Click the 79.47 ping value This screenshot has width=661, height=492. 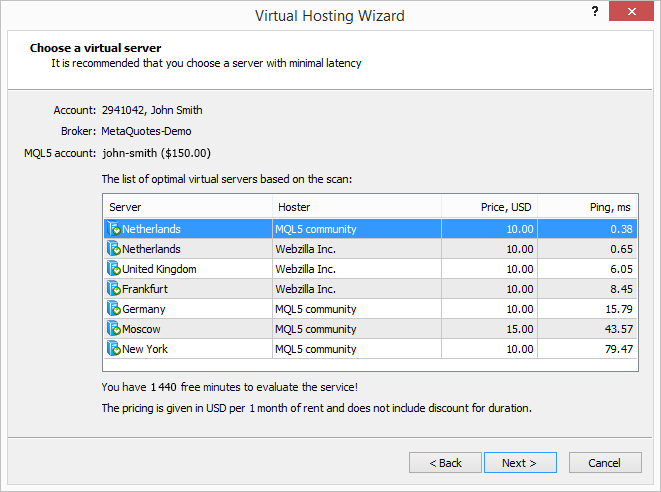pyautogui.click(x=619, y=349)
